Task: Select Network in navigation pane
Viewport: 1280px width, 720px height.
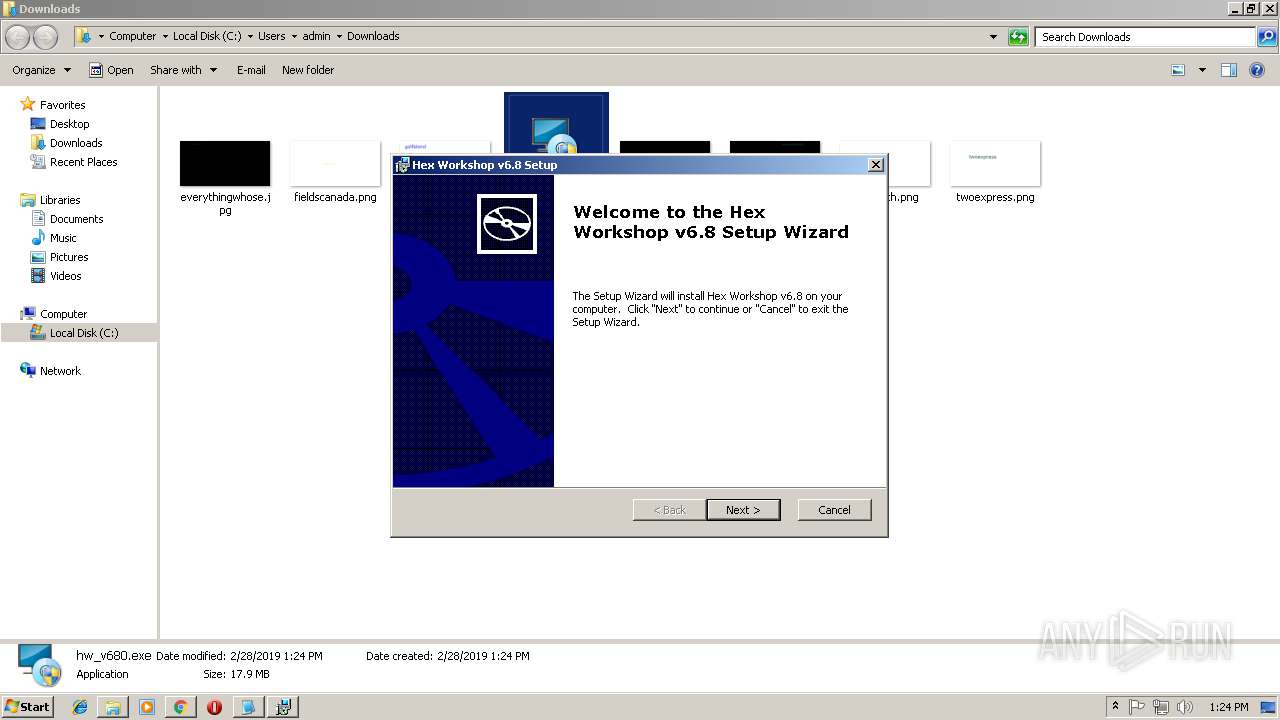Action: tap(60, 371)
